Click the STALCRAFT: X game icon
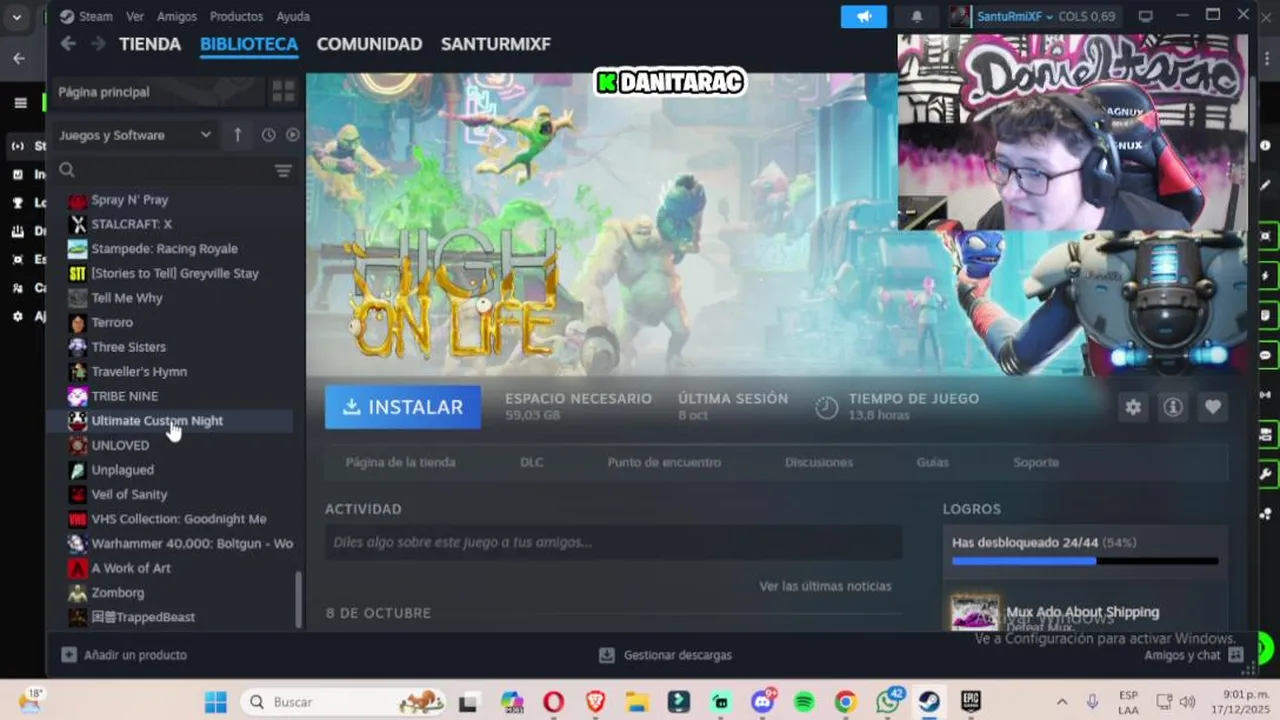The image size is (1280, 720). coord(77,224)
